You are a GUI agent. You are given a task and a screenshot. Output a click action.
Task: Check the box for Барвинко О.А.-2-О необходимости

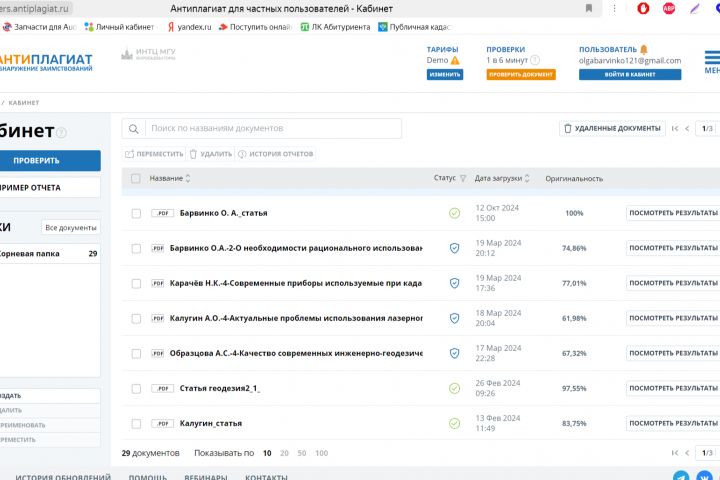(x=136, y=248)
